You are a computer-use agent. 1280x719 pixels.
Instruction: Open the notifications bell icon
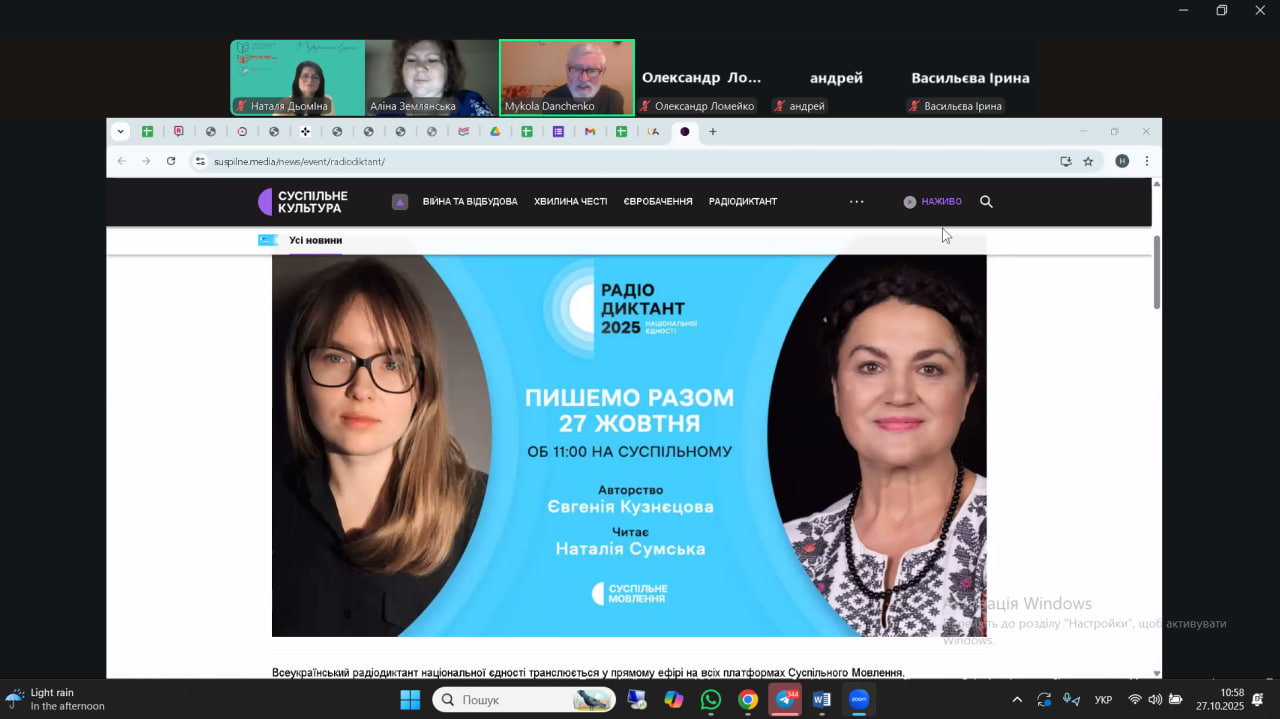click(1258, 700)
